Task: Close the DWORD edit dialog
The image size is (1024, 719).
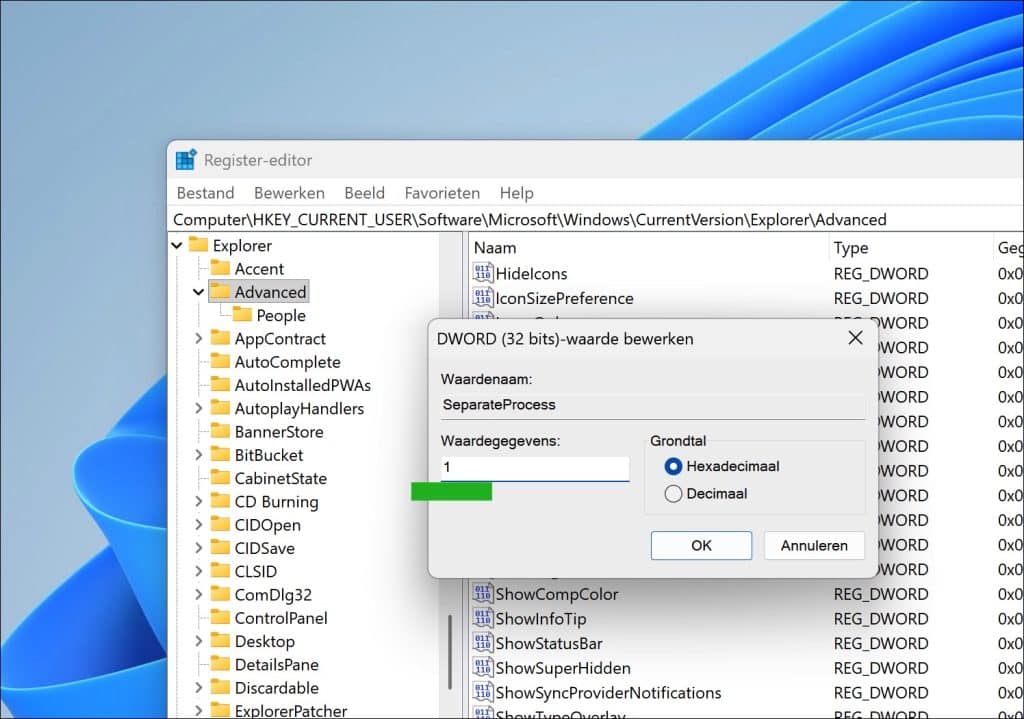Action: pyautogui.click(x=855, y=338)
